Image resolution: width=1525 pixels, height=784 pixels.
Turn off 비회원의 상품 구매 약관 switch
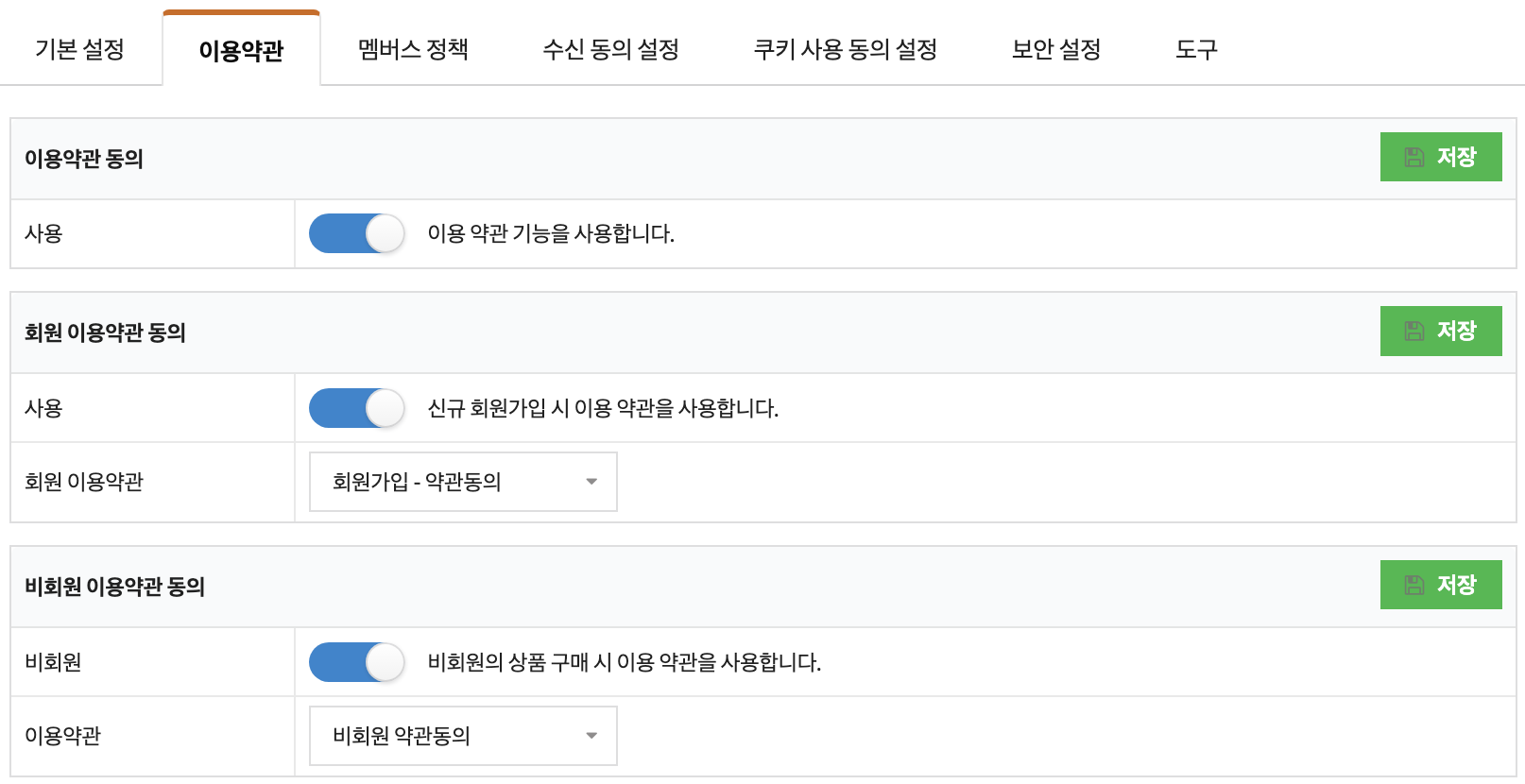point(357,662)
